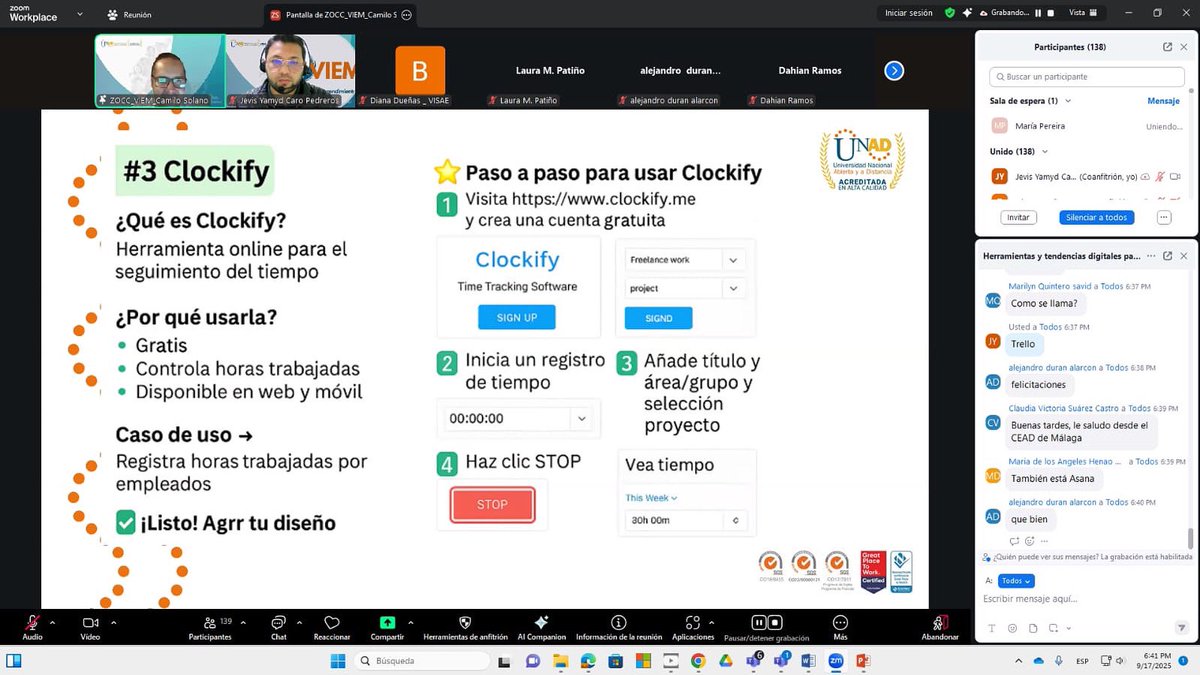Open the participants panel three-dot button
This screenshot has width=1200, height=675.
[1163, 217]
